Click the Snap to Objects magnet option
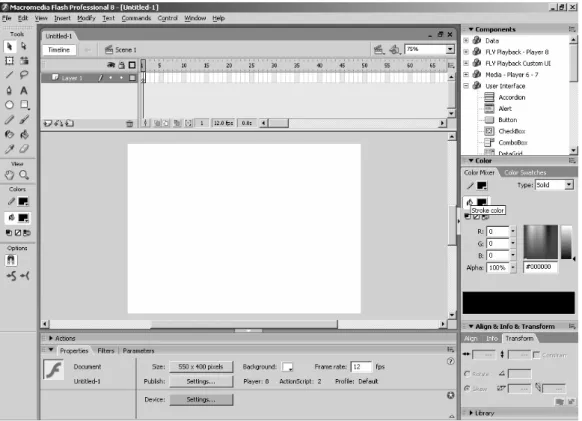 (x=11, y=260)
